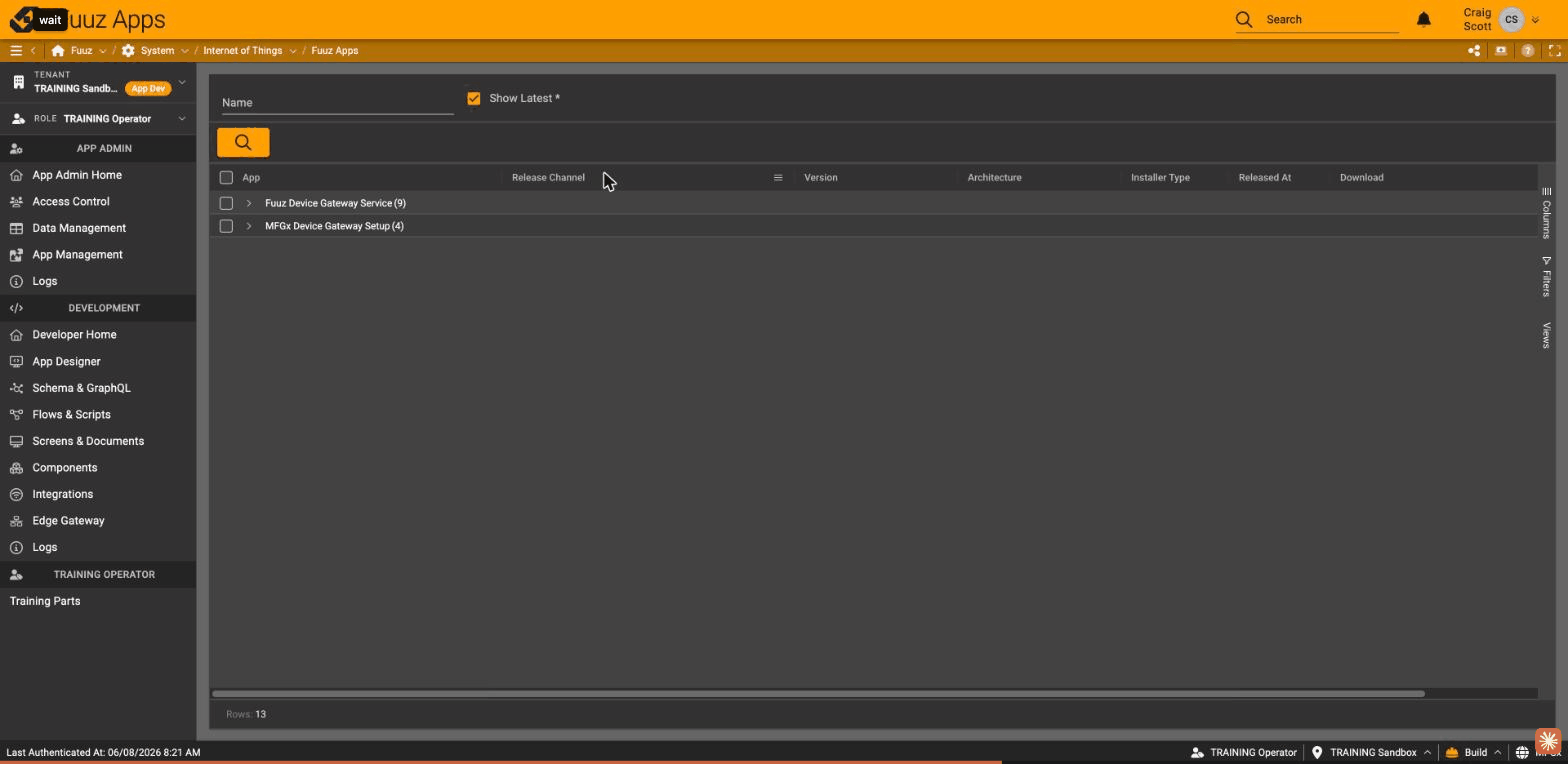Open the Release Channel column menu icon
This screenshot has height=764, width=1568.
tap(778, 178)
